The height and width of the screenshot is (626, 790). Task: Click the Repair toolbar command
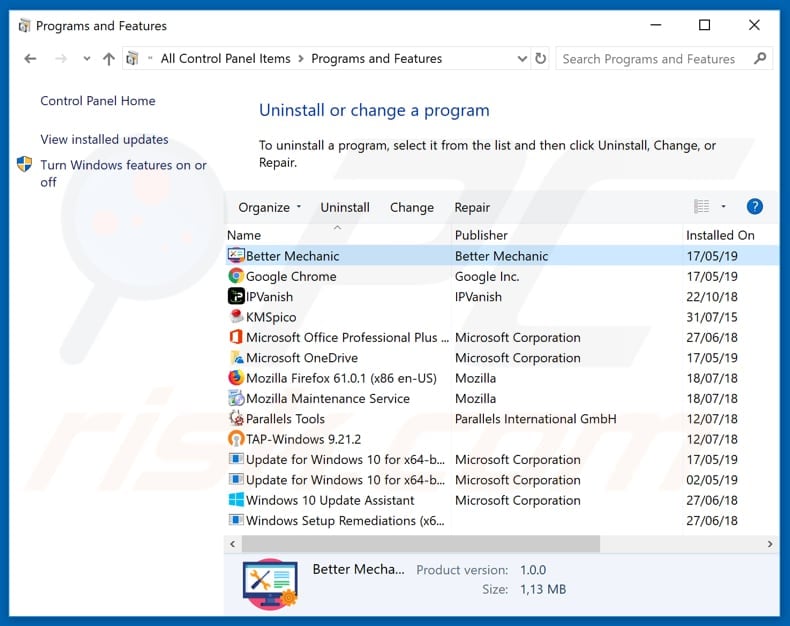point(472,207)
